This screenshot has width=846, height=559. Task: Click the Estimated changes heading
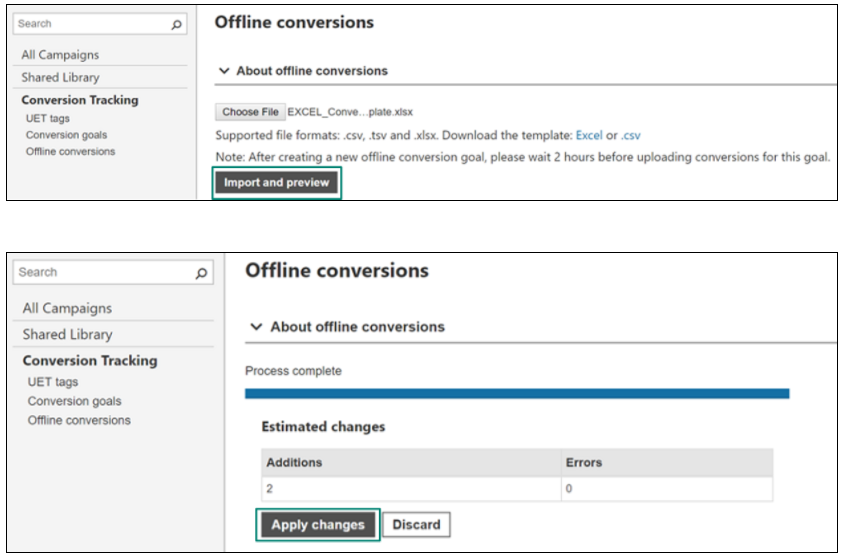(323, 427)
